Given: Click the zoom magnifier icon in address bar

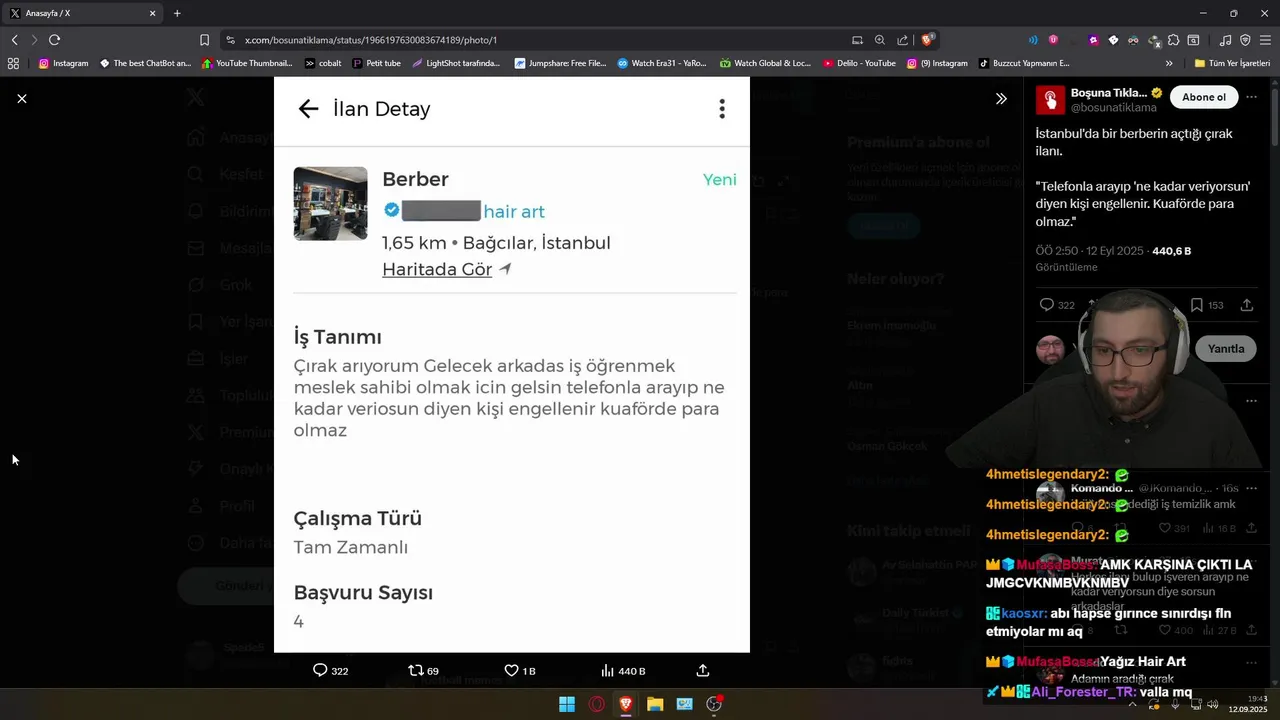Looking at the screenshot, I should pyautogui.click(x=880, y=40).
